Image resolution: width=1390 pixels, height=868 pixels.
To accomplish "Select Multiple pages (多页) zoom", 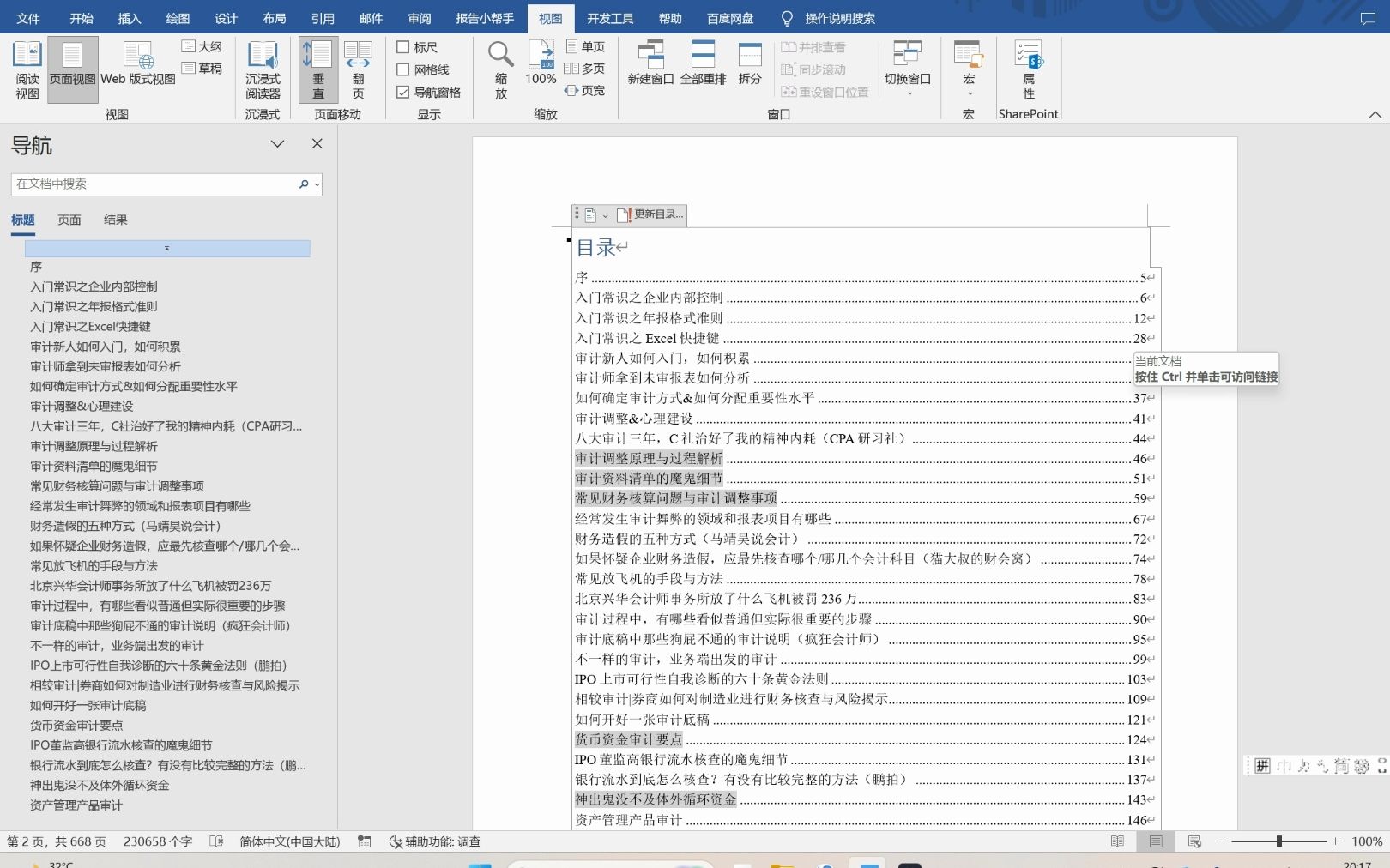I will (585, 68).
